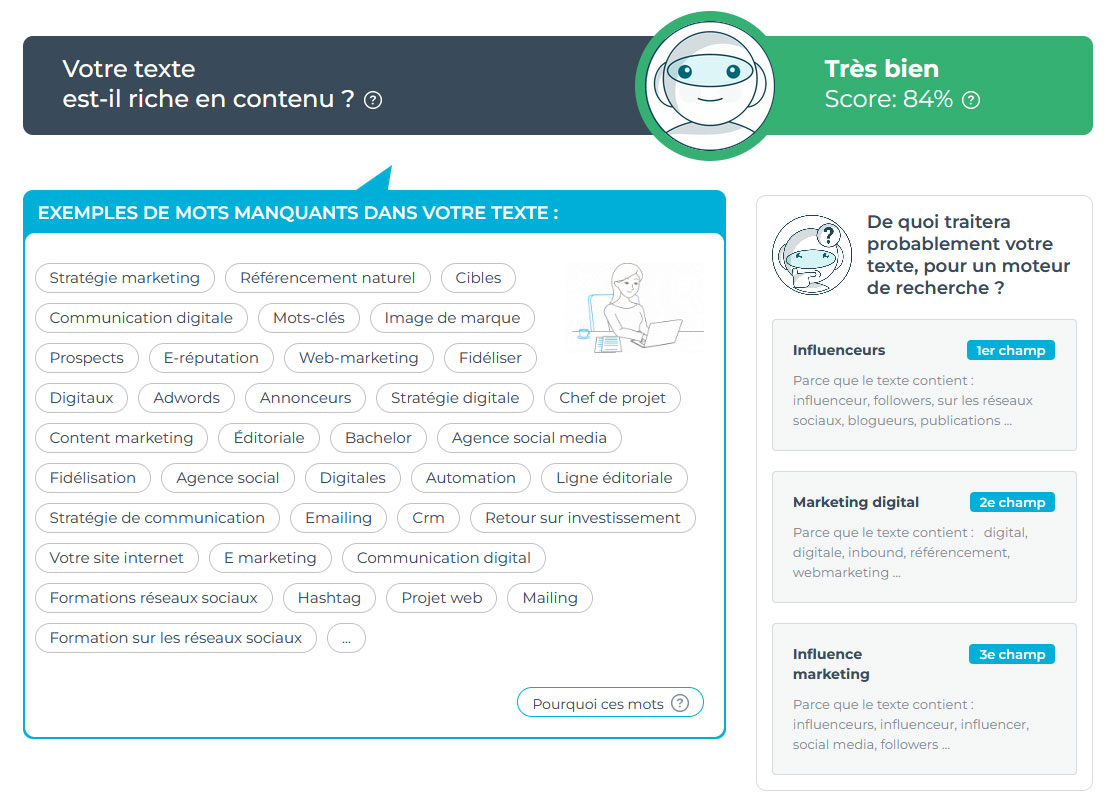Click the '1er champ' badge

coord(1011,350)
